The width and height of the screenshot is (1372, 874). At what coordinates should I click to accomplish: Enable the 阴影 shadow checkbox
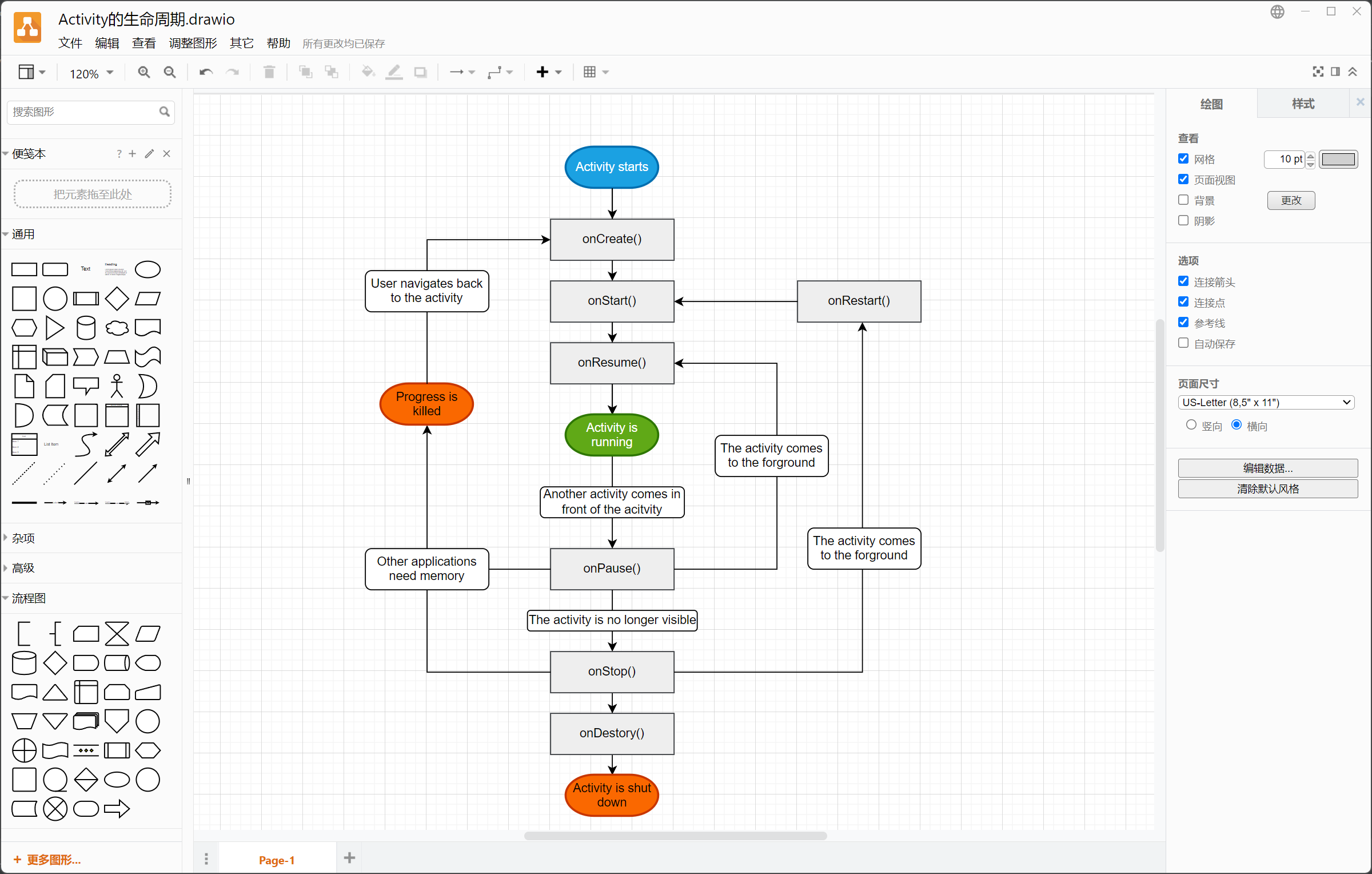[1183, 221]
